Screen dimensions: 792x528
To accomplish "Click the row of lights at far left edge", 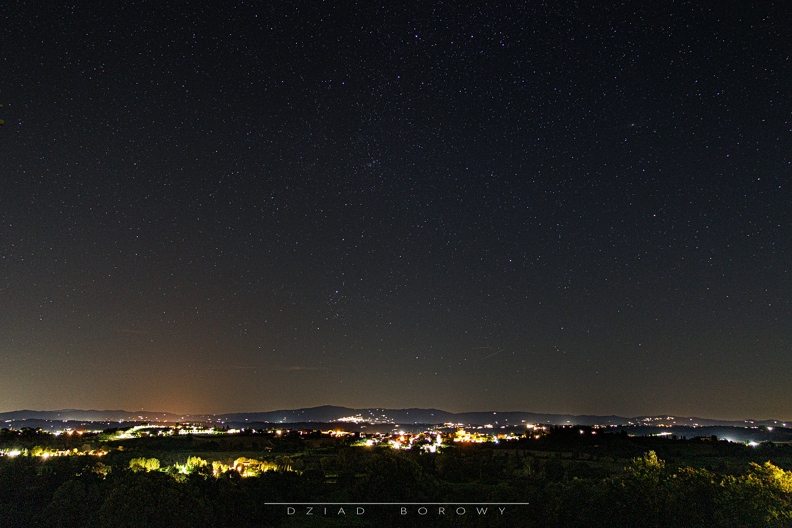I will coord(40,452).
